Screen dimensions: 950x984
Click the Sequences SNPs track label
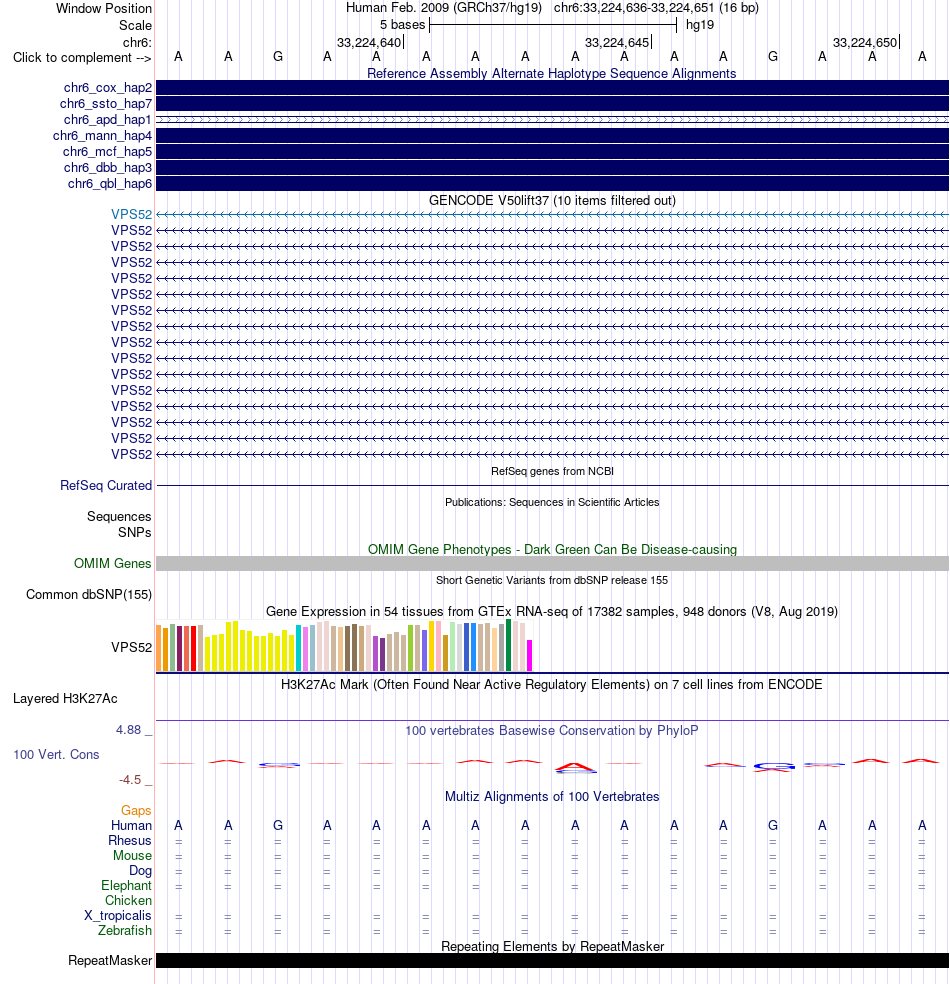[119, 524]
